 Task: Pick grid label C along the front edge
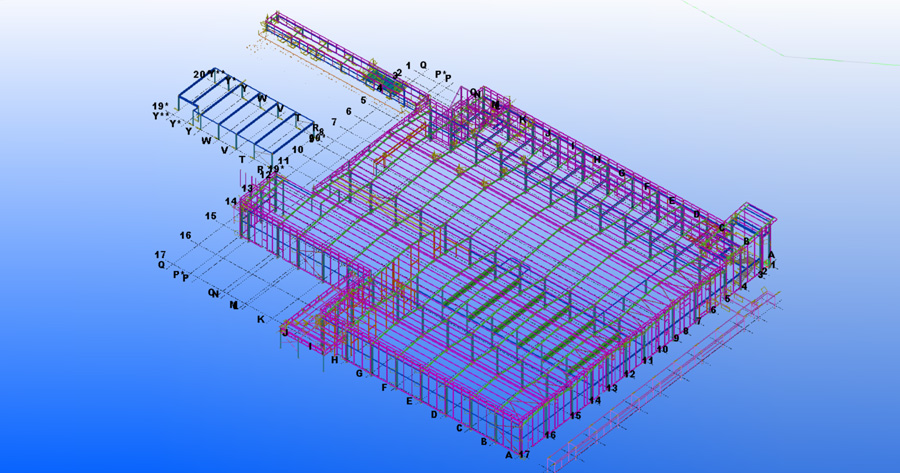pos(459,428)
